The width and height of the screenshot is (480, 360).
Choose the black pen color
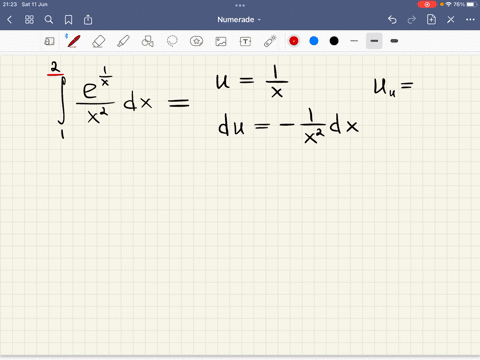[334, 41]
